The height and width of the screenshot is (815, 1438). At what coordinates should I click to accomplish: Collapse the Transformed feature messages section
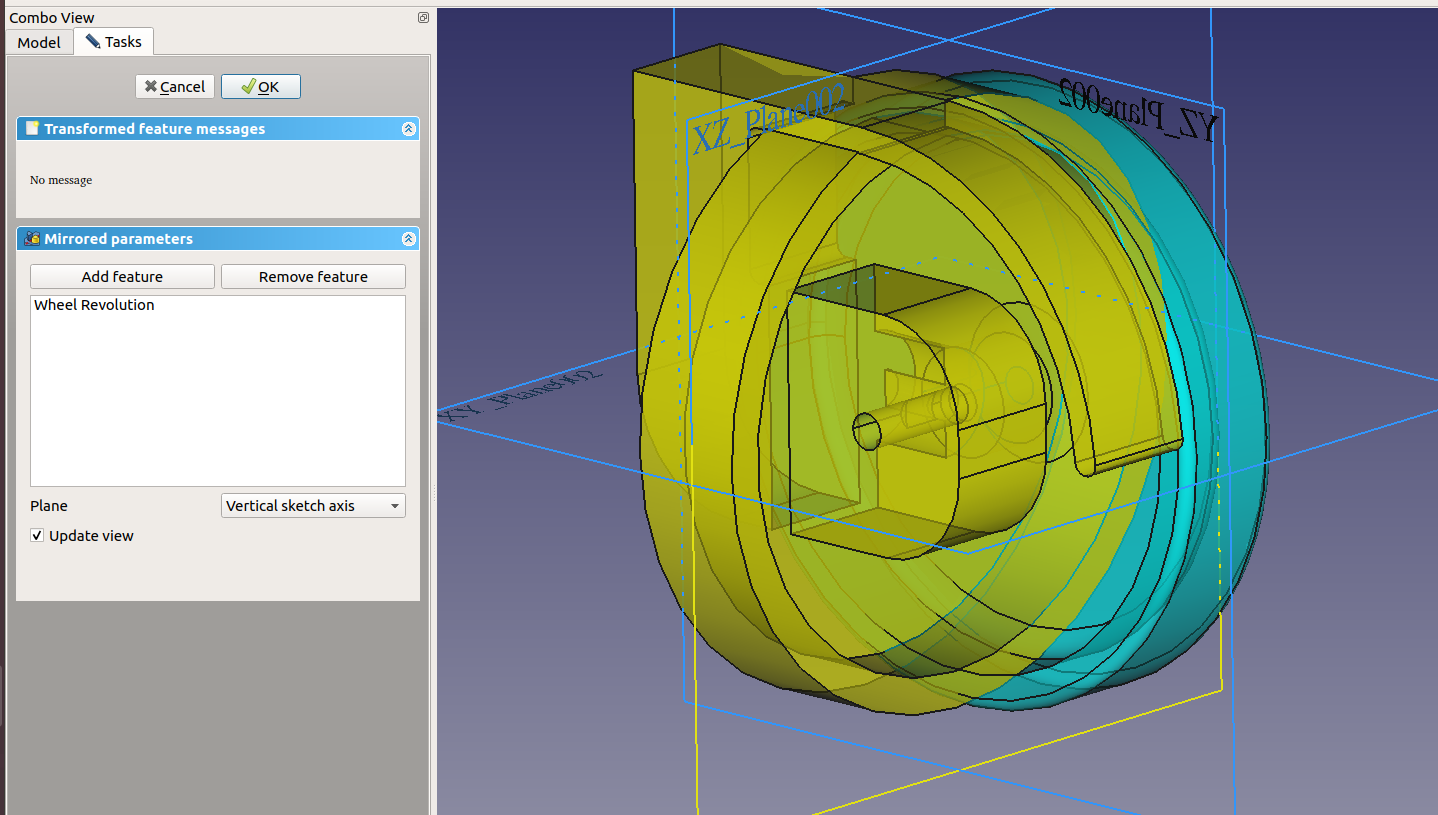(x=408, y=129)
